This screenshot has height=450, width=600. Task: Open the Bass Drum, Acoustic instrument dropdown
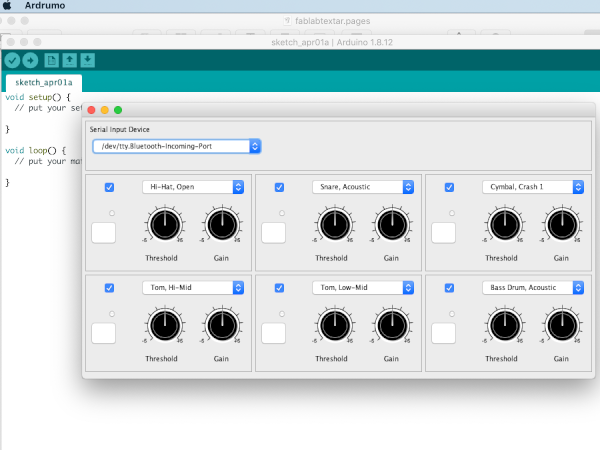[533, 287]
